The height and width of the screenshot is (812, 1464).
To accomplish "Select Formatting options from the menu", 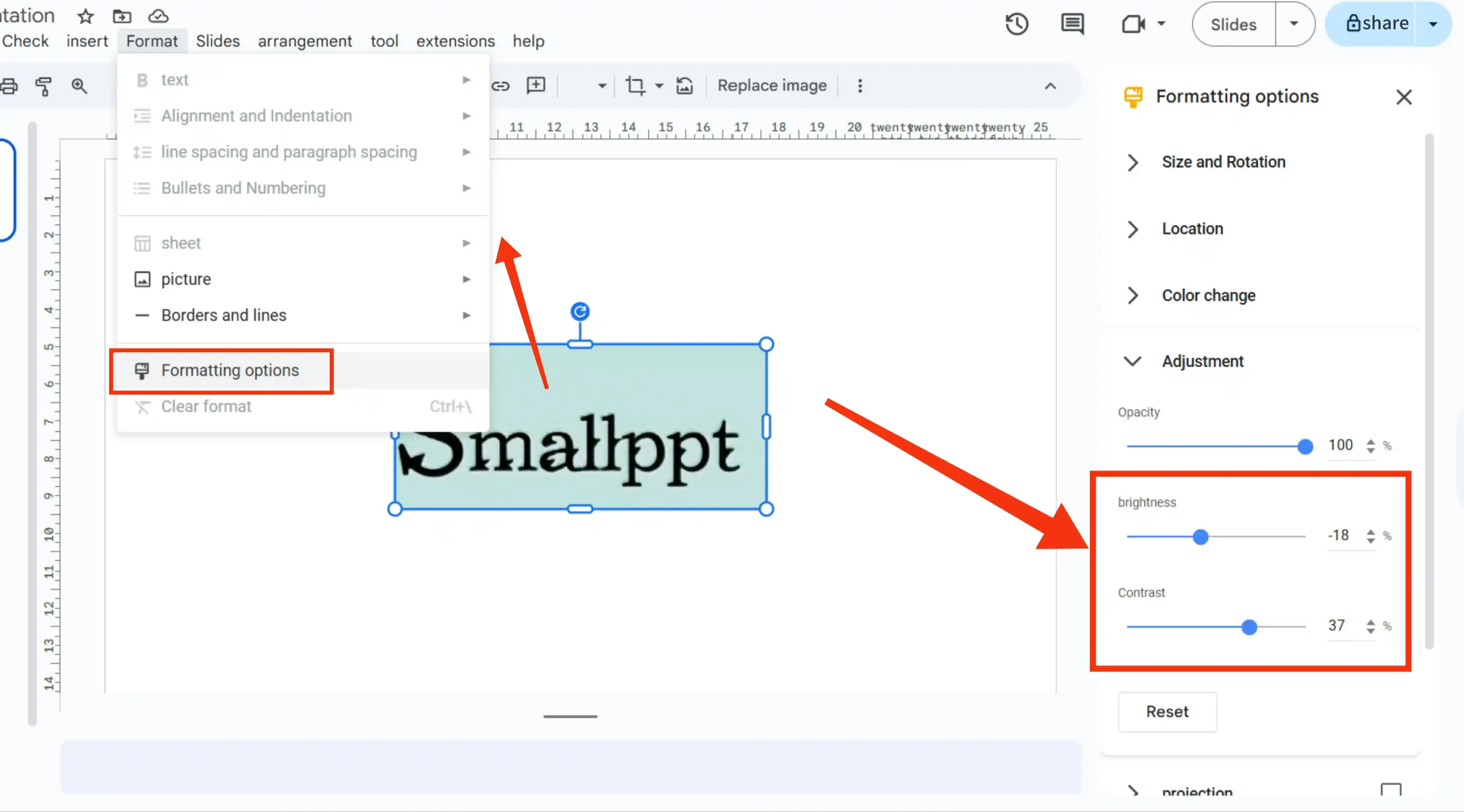I will pyautogui.click(x=230, y=370).
